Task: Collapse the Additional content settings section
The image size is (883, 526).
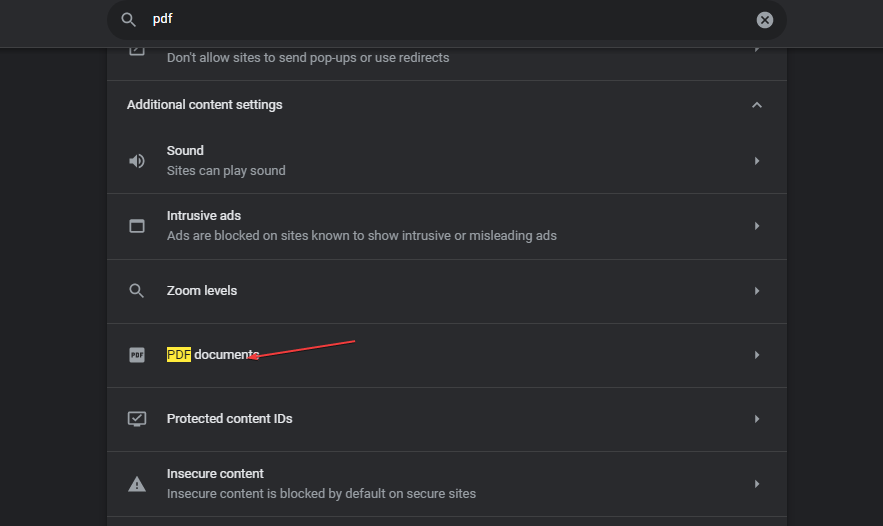Action: (757, 105)
